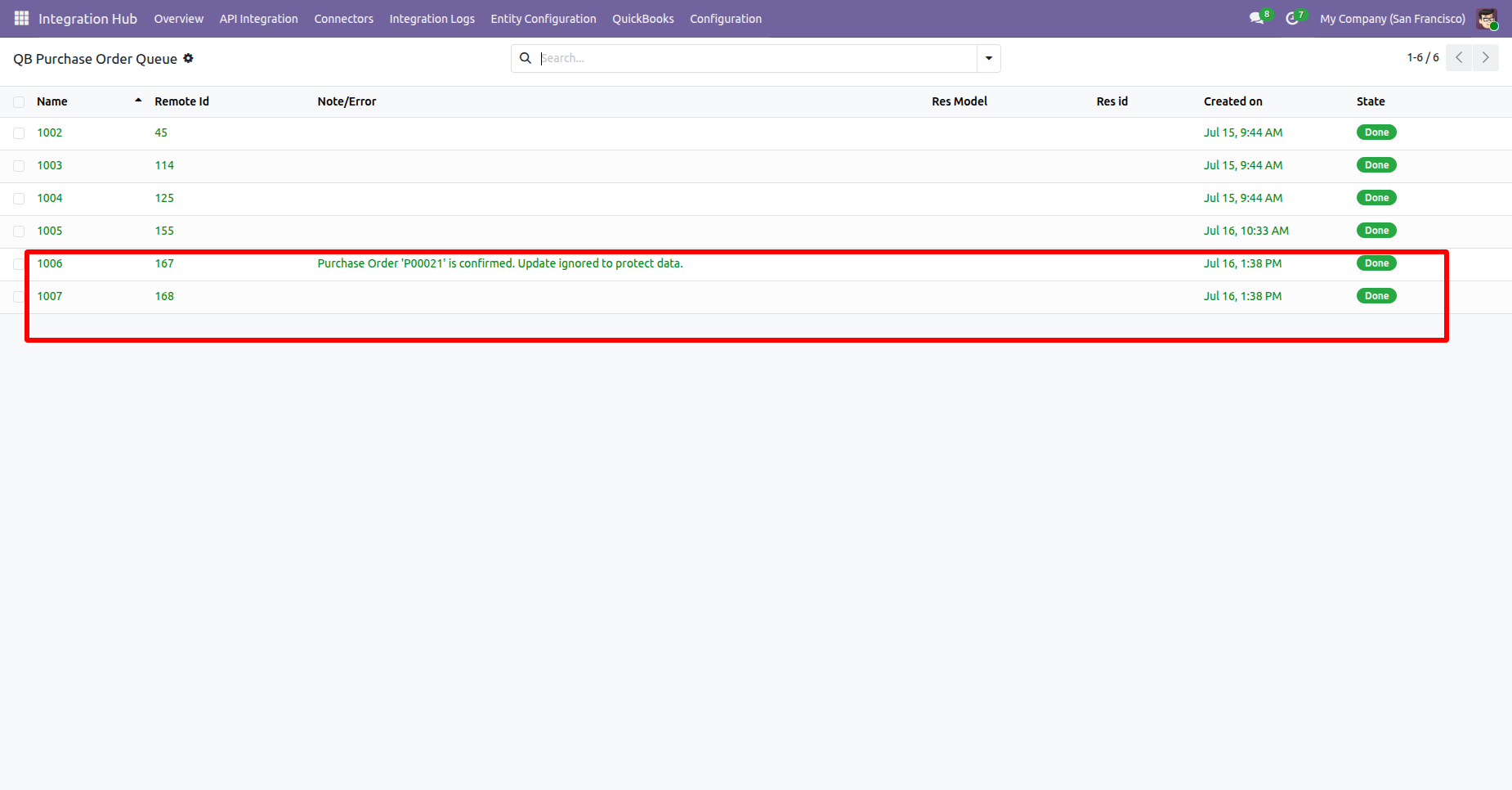Sort by the Name column header
Image resolution: width=1512 pixels, height=790 pixels.
click(52, 101)
